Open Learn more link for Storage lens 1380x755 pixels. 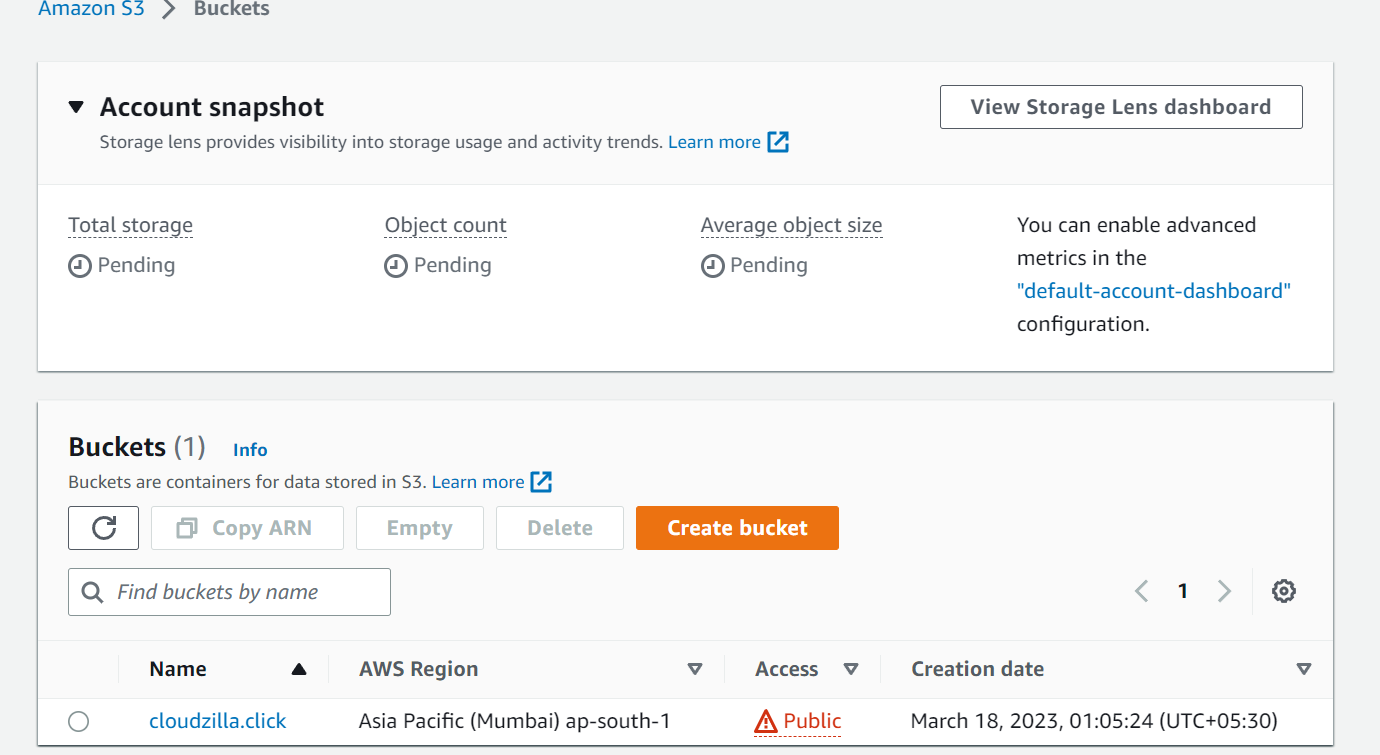point(714,142)
